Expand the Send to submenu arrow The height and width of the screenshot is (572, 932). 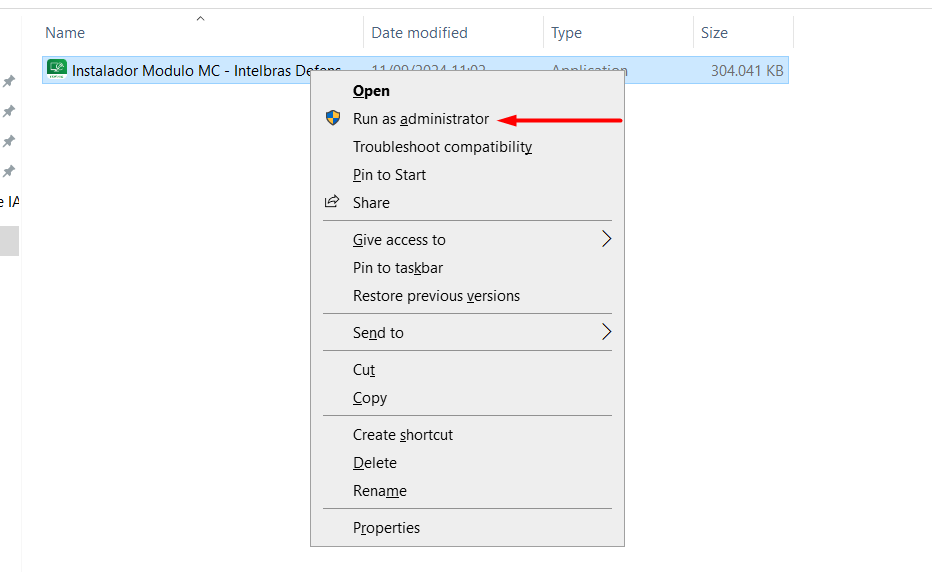coord(605,332)
